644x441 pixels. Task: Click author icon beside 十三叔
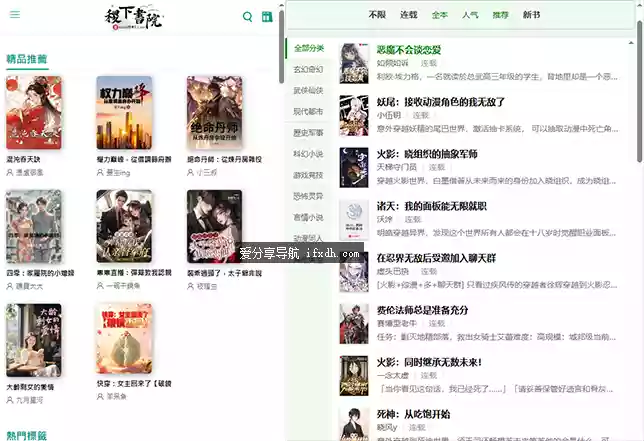coord(190,172)
